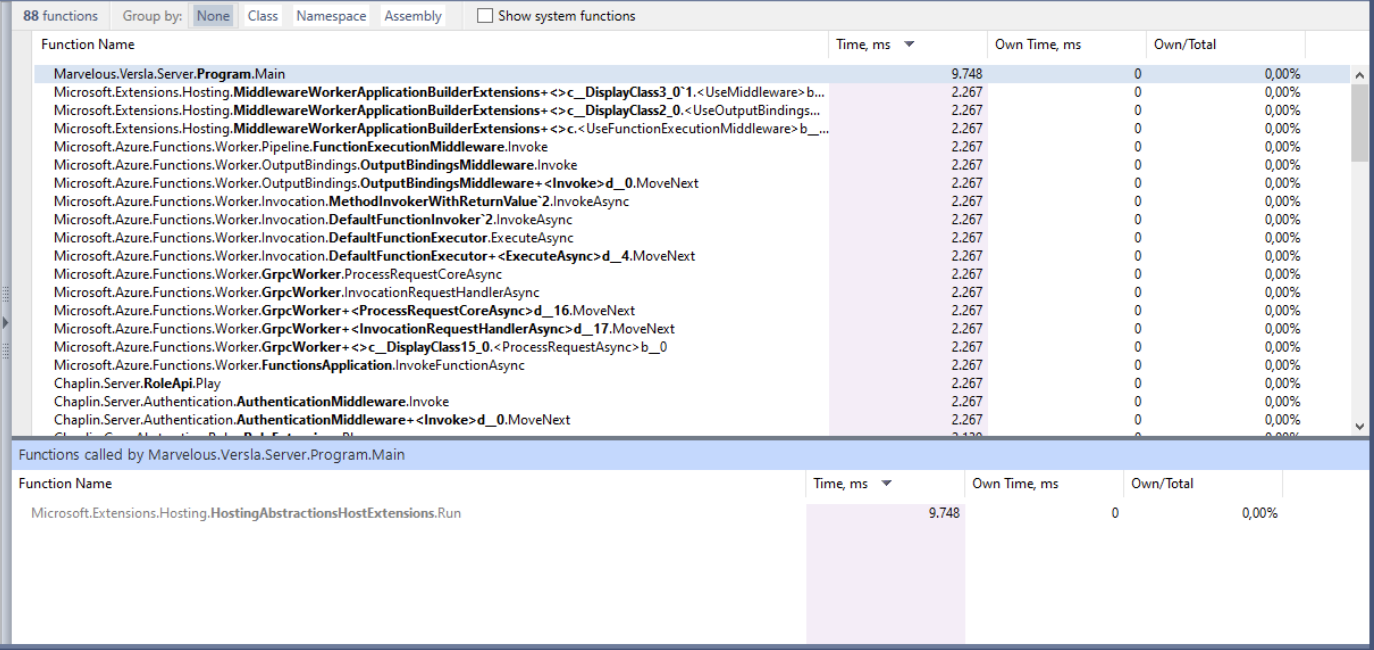Image resolution: width=1374 pixels, height=650 pixels.
Task: Select GrpcWorker.ProcessRequestCoreAsync row
Action: 692,274
